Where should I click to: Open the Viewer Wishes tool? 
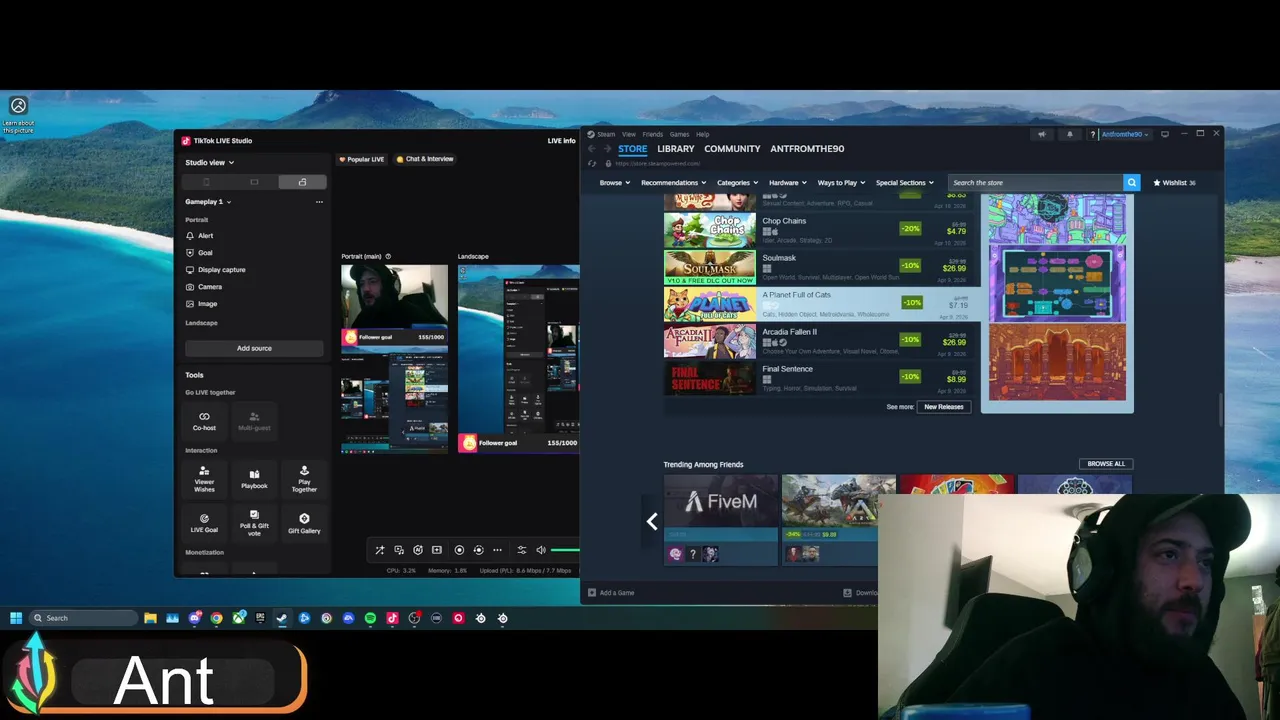(x=204, y=479)
